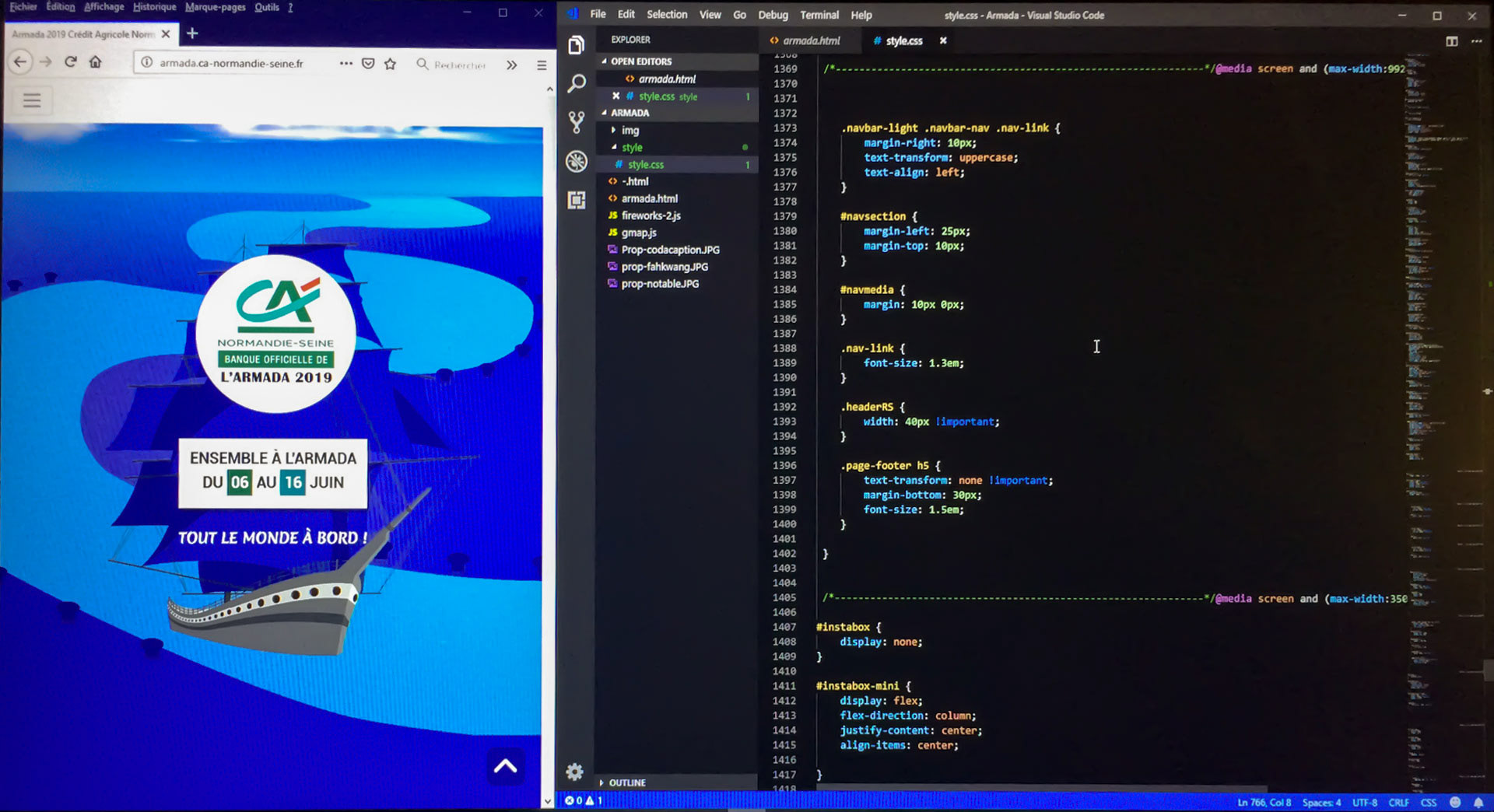Open errors and warnings in status bar
This screenshot has width=1494, height=812.
(x=584, y=800)
